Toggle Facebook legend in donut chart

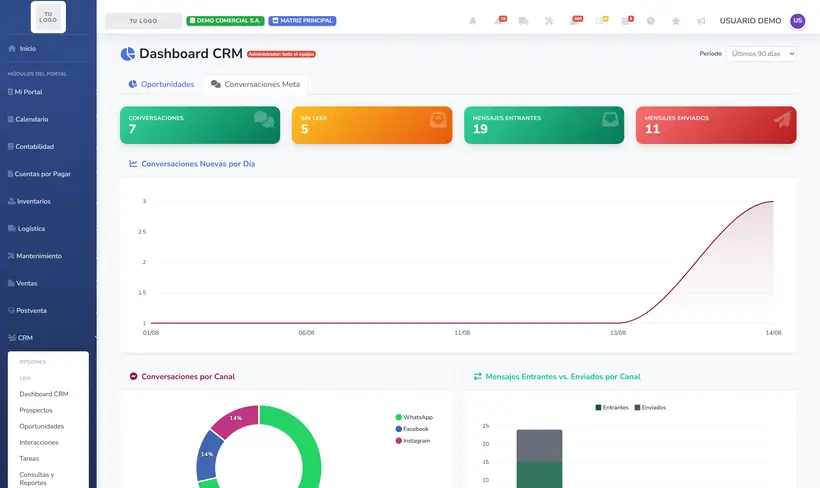coord(412,429)
